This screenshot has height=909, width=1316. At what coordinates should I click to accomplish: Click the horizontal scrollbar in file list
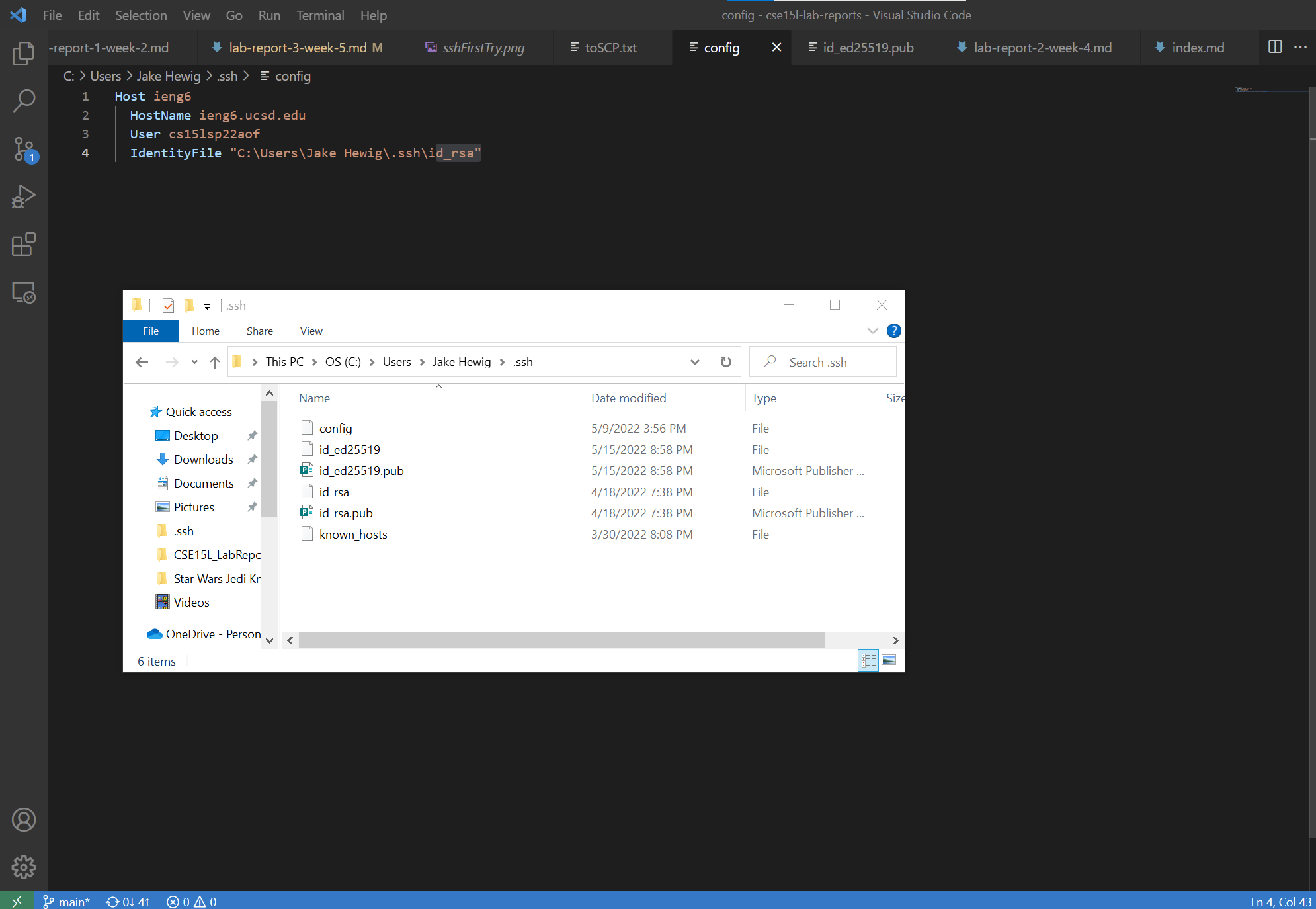(x=561, y=640)
